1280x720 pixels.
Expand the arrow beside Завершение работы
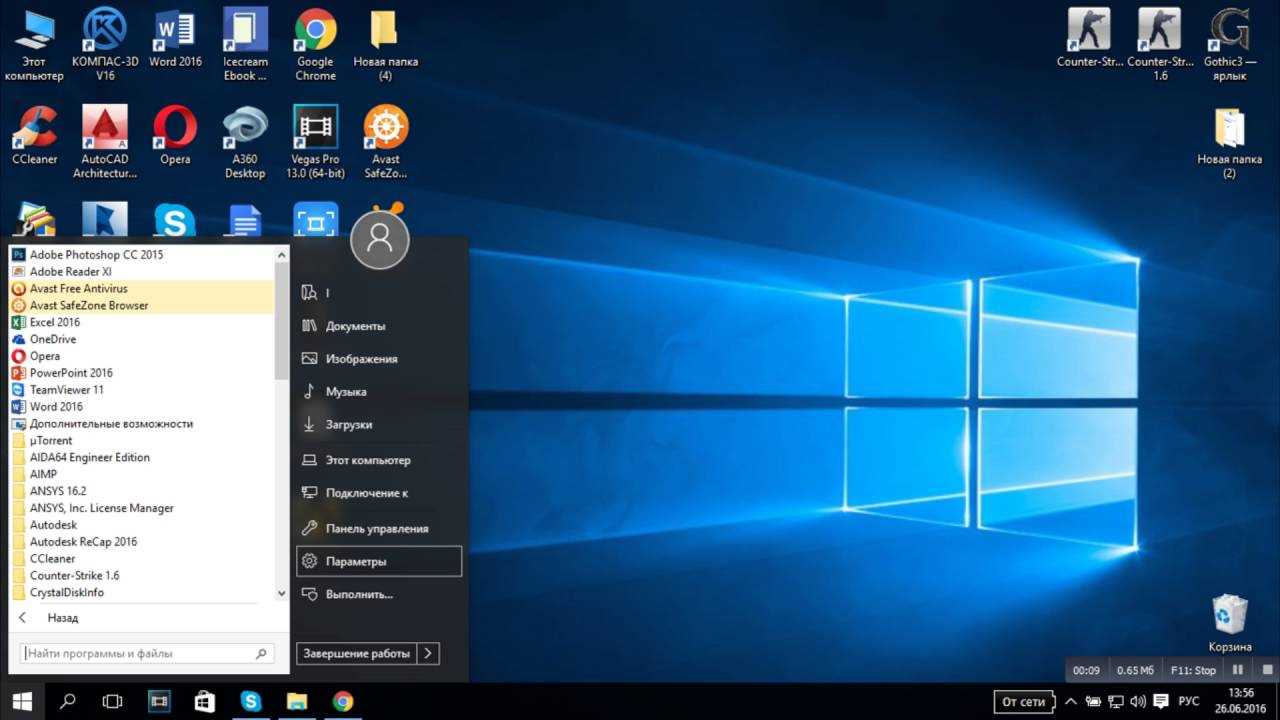coord(428,653)
